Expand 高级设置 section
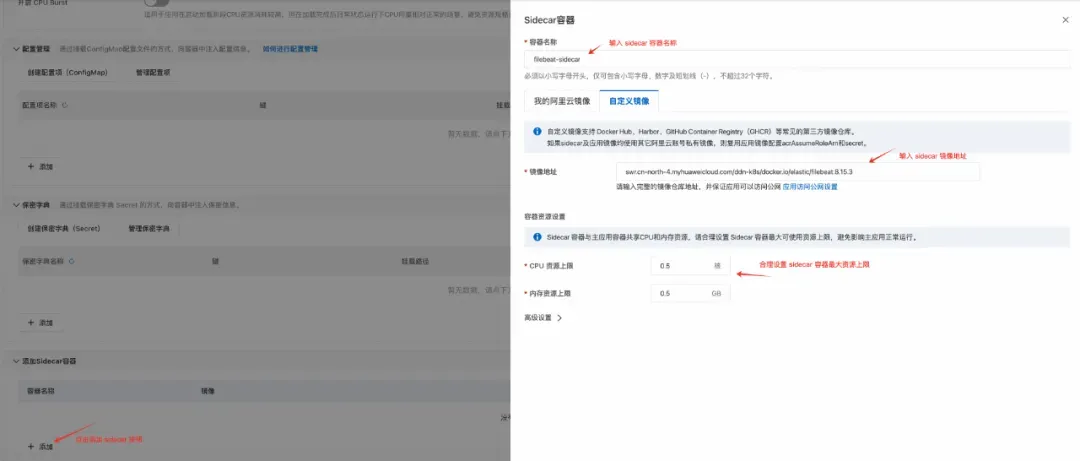Screen dimensions: 1080x461 [x=543, y=318]
